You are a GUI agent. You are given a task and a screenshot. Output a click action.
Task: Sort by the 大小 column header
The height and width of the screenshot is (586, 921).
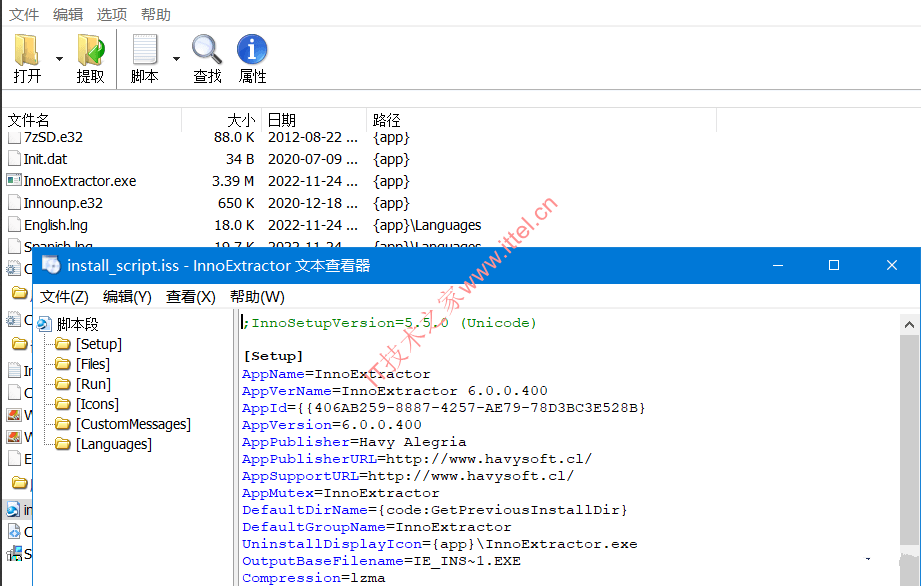(x=221, y=120)
